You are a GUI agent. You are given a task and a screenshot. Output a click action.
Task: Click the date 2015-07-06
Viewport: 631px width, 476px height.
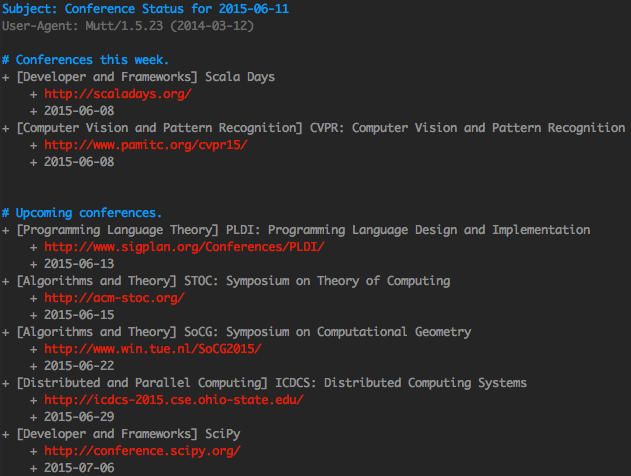tap(79, 468)
